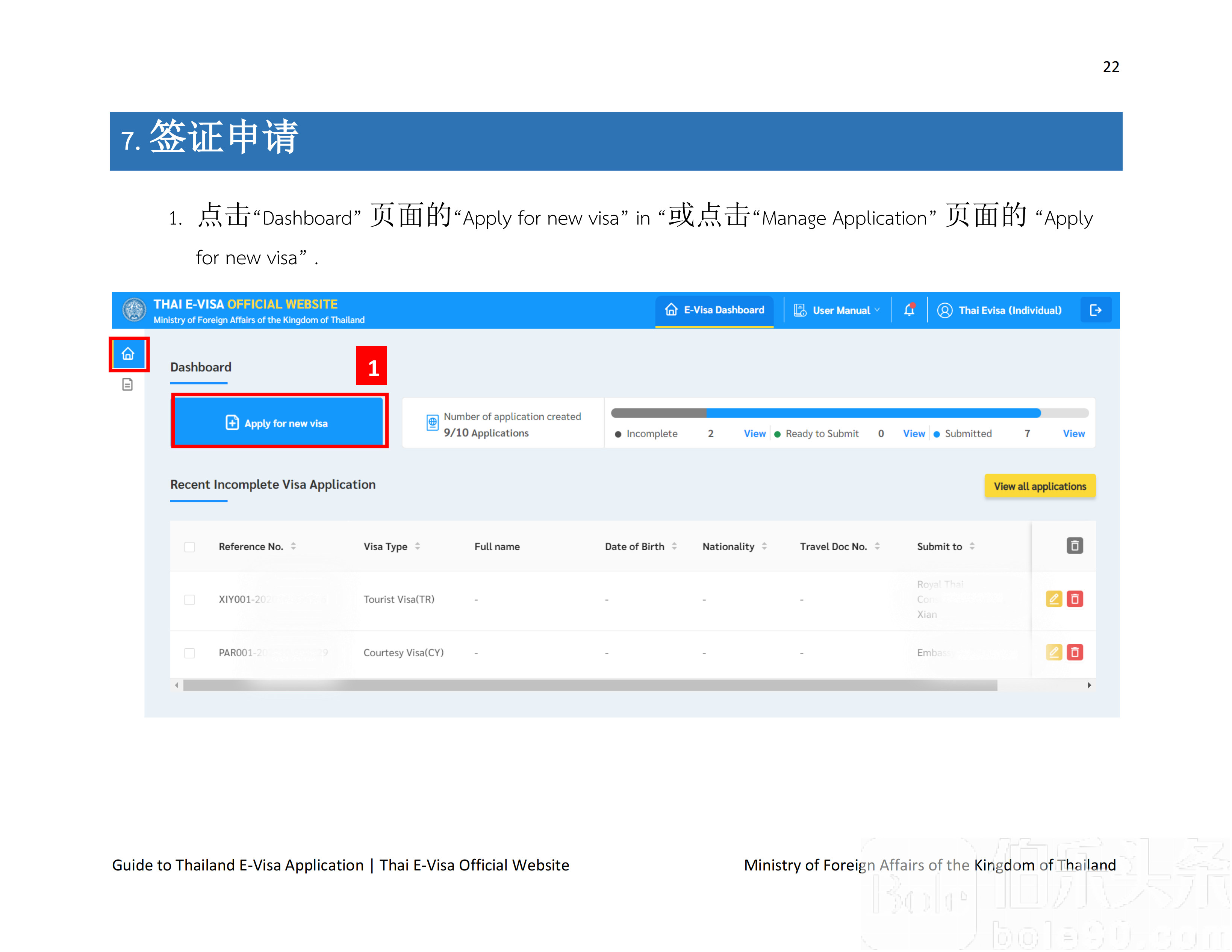1232x952 pixels.
Task: Open the applications list sidebar icon
Action: click(127, 384)
